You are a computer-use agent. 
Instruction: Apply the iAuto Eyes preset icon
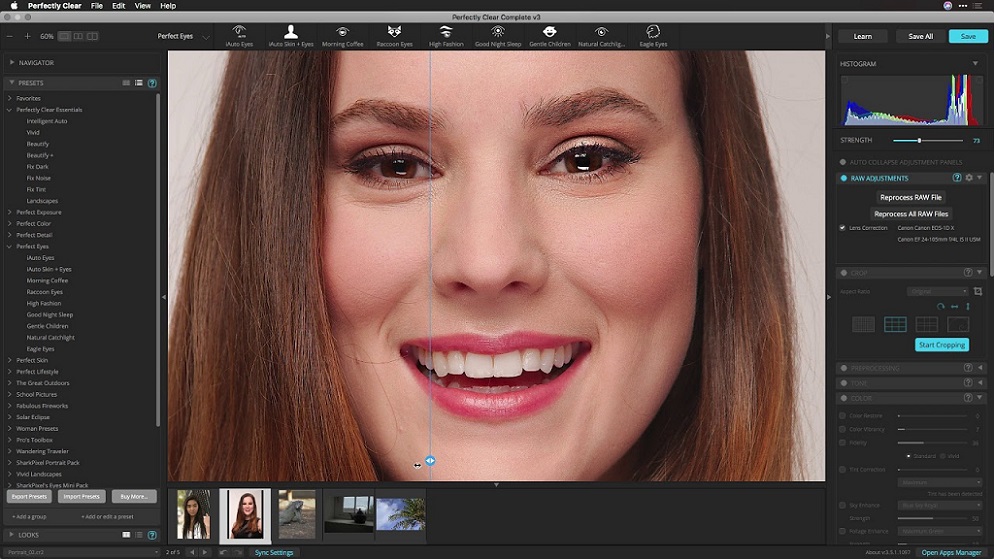coord(239,31)
